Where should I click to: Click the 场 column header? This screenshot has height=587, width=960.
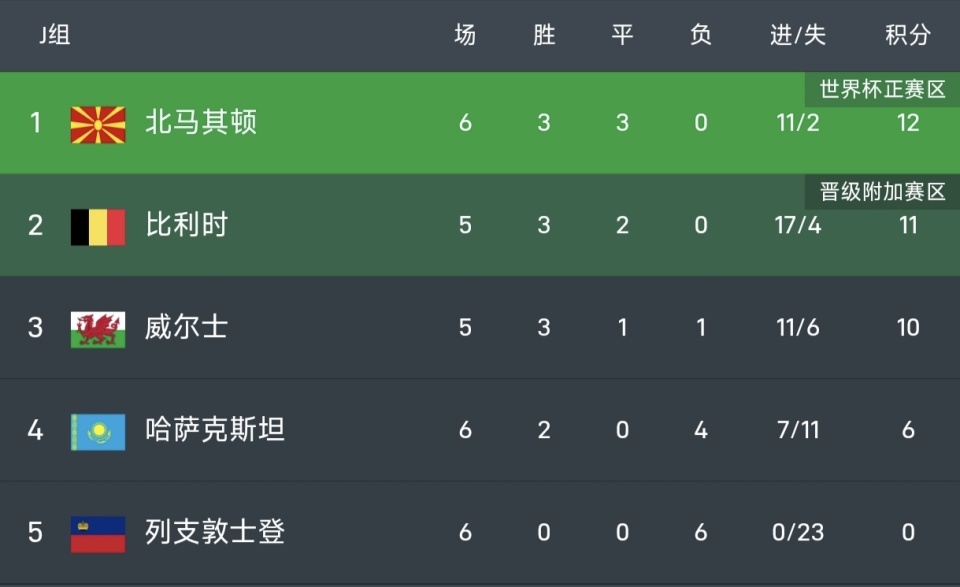[x=465, y=36]
